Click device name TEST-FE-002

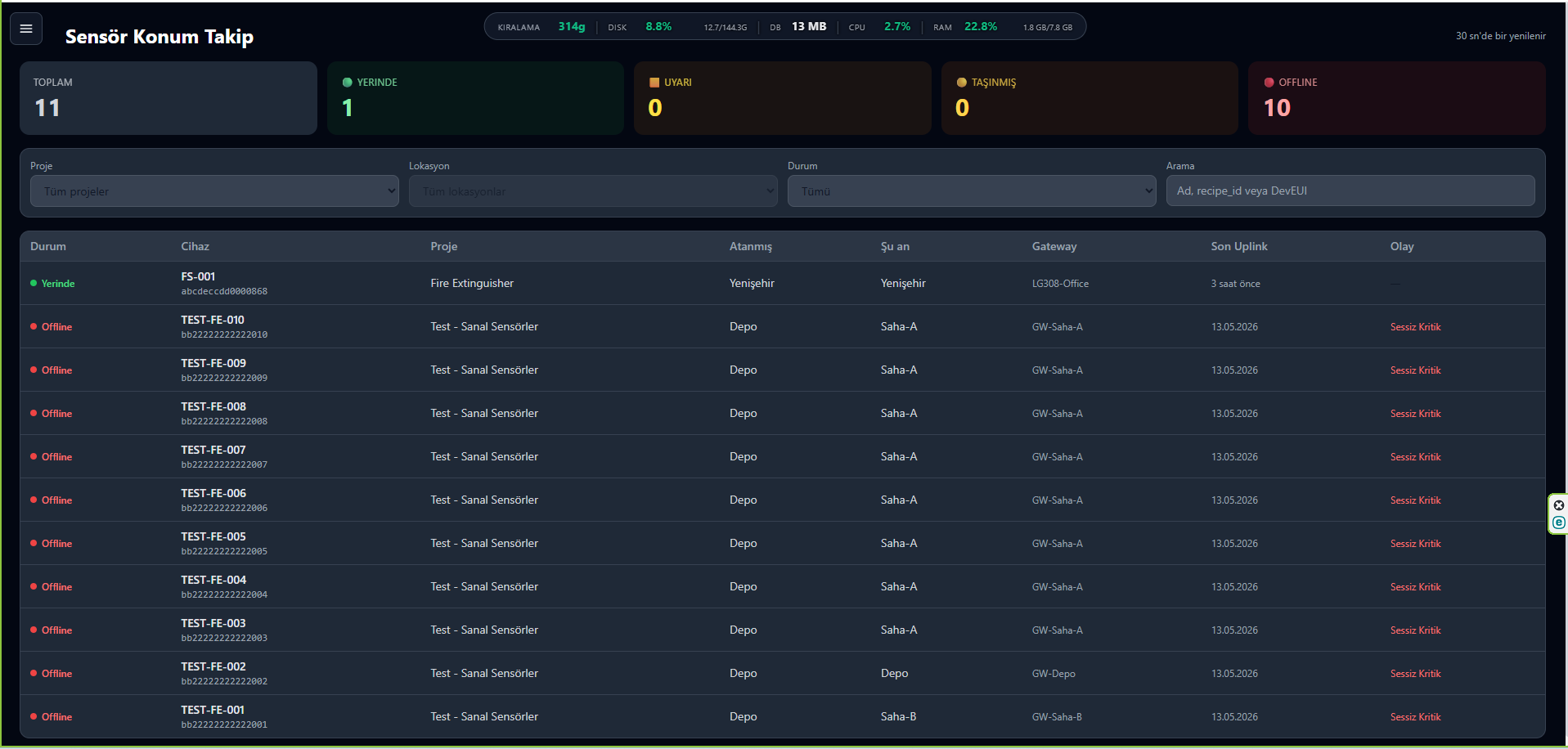tap(213, 666)
